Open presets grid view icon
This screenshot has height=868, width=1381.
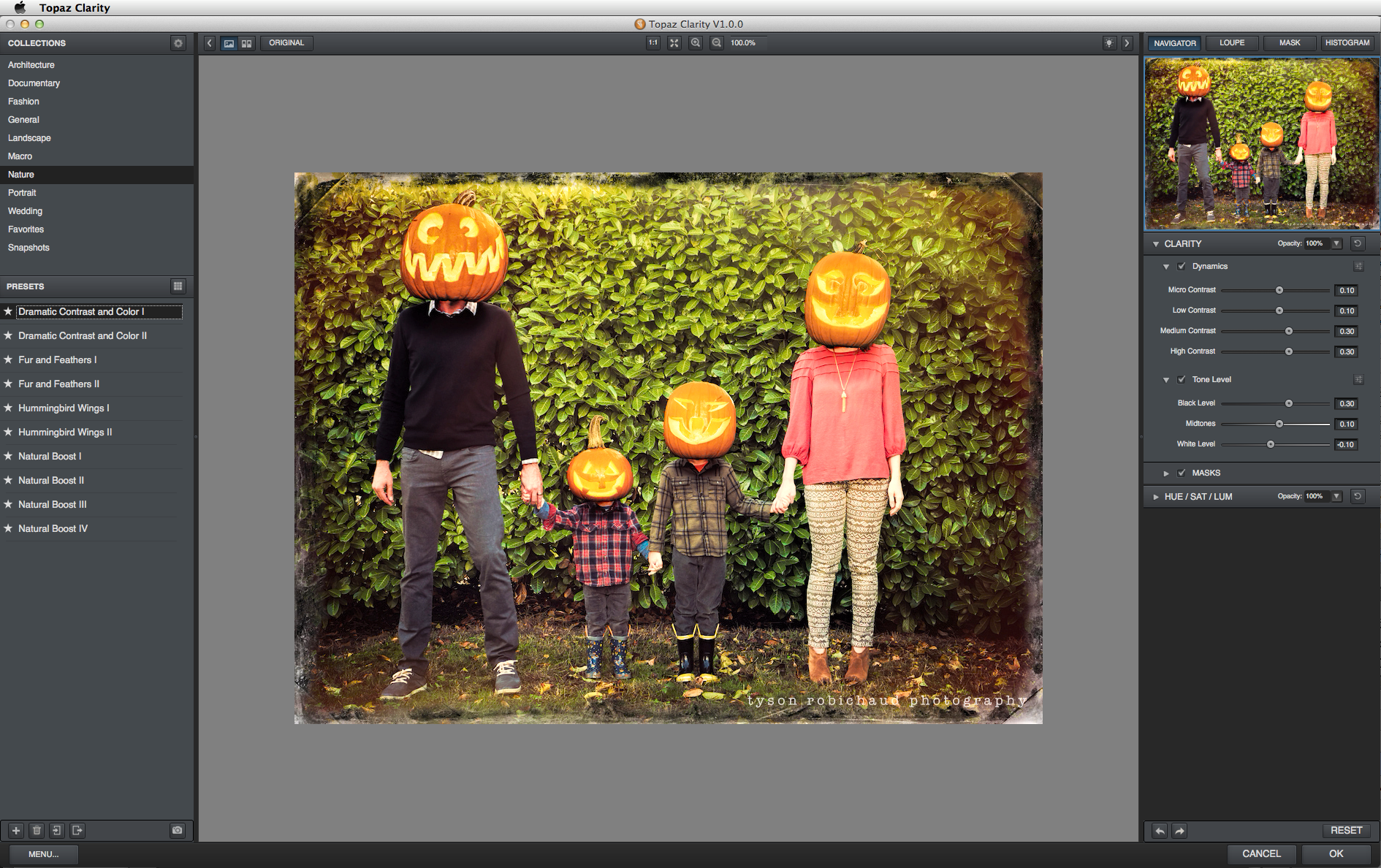coord(178,286)
